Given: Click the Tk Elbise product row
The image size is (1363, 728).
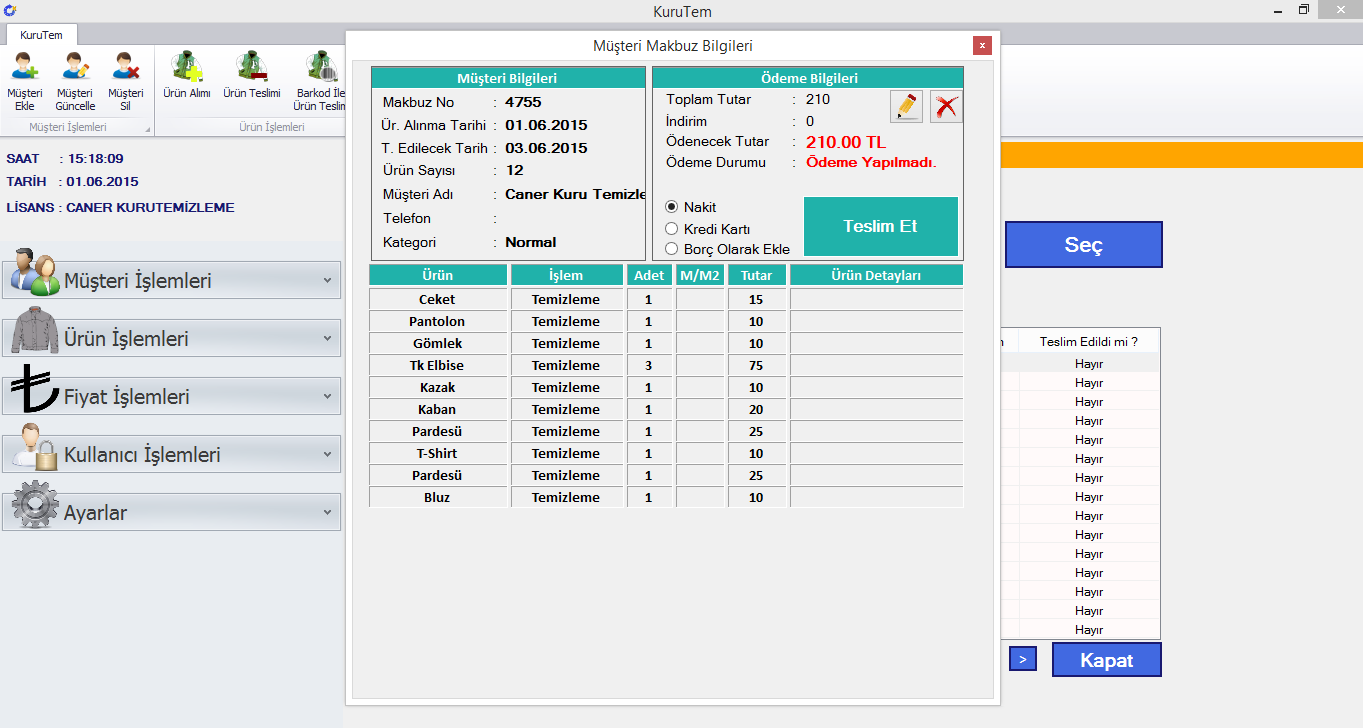Looking at the screenshot, I should pyautogui.click(x=437, y=366).
